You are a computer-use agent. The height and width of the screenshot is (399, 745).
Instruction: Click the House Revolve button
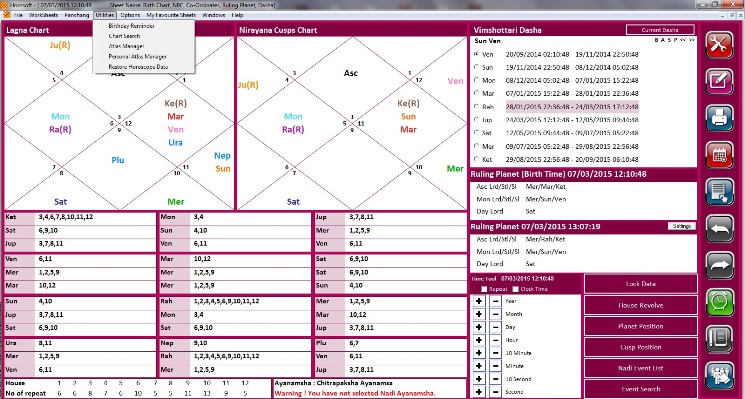click(640, 305)
